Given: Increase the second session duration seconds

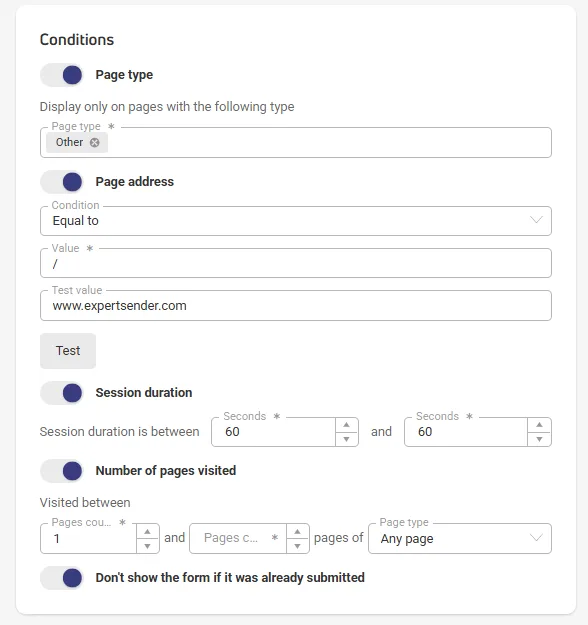Looking at the screenshot, I should coord(539,425).
